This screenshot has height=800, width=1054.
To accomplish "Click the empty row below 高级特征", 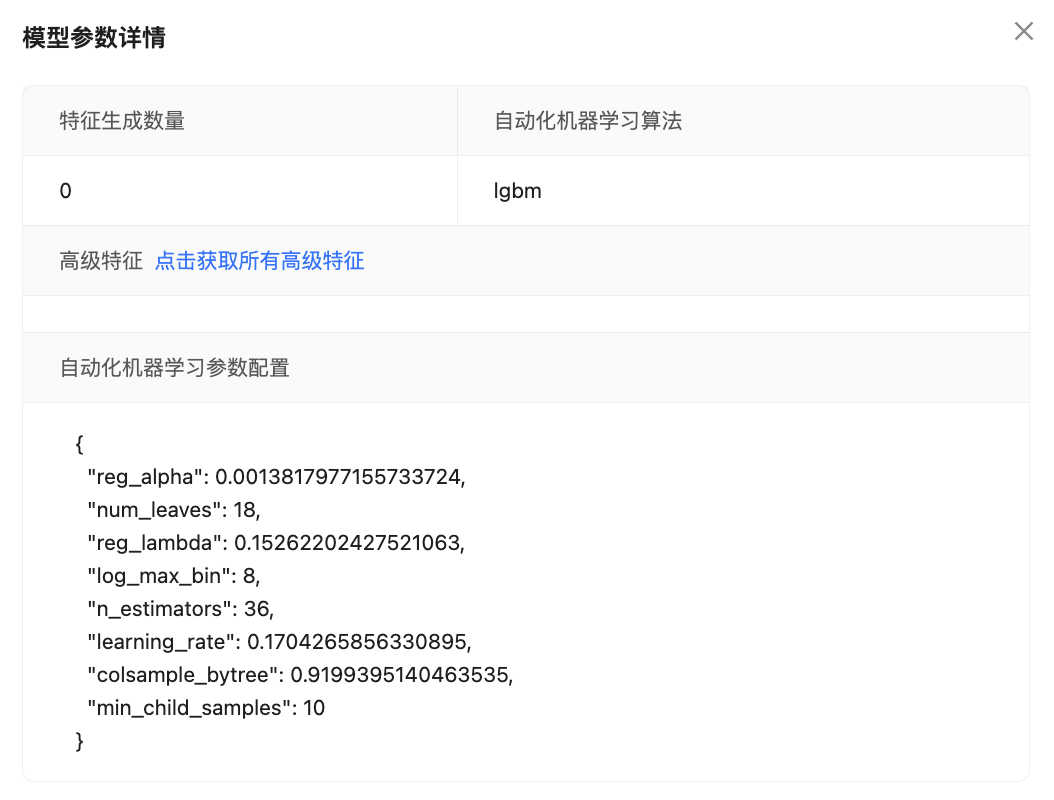I will [x=525, y=314].
